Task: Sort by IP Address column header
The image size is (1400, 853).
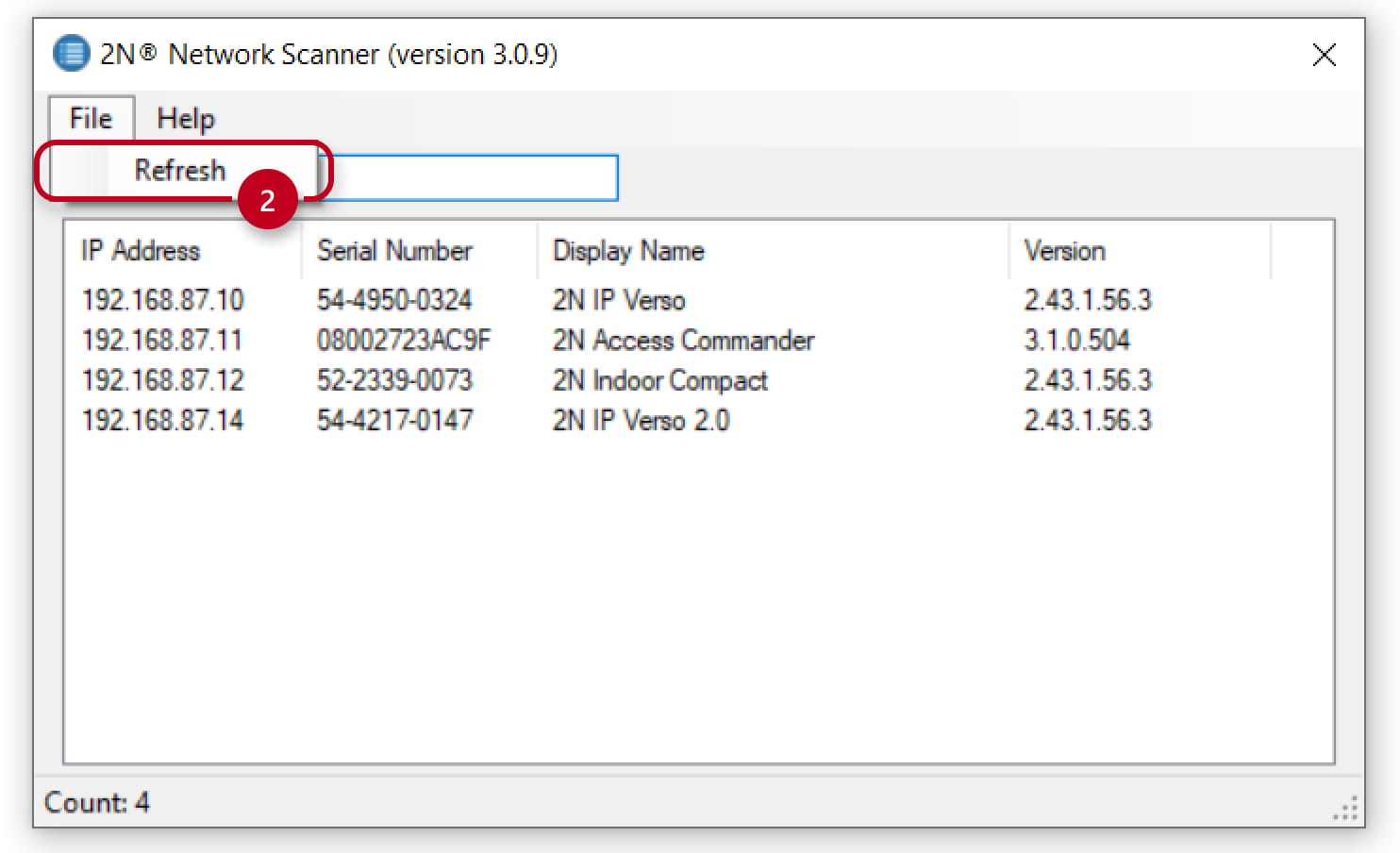Action: click(183, 250)
